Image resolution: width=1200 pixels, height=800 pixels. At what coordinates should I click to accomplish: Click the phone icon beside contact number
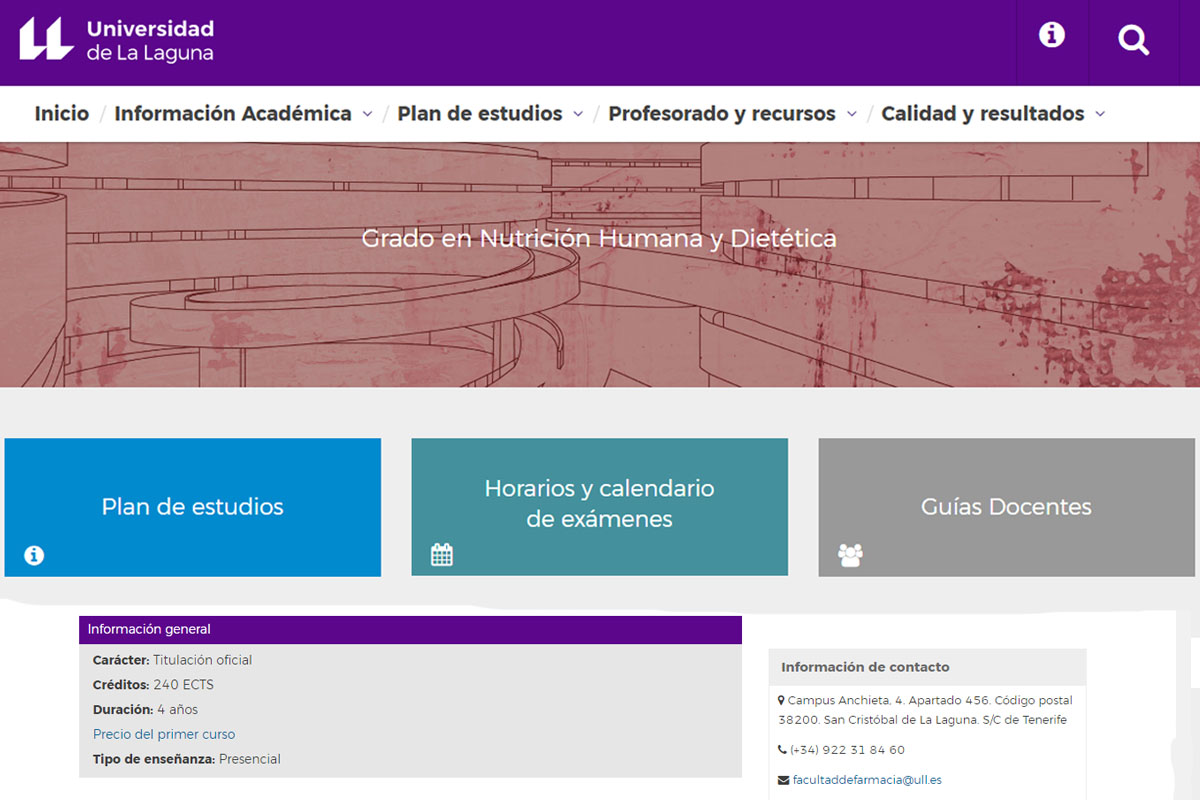pyautogui.click(x=782, y=750)
